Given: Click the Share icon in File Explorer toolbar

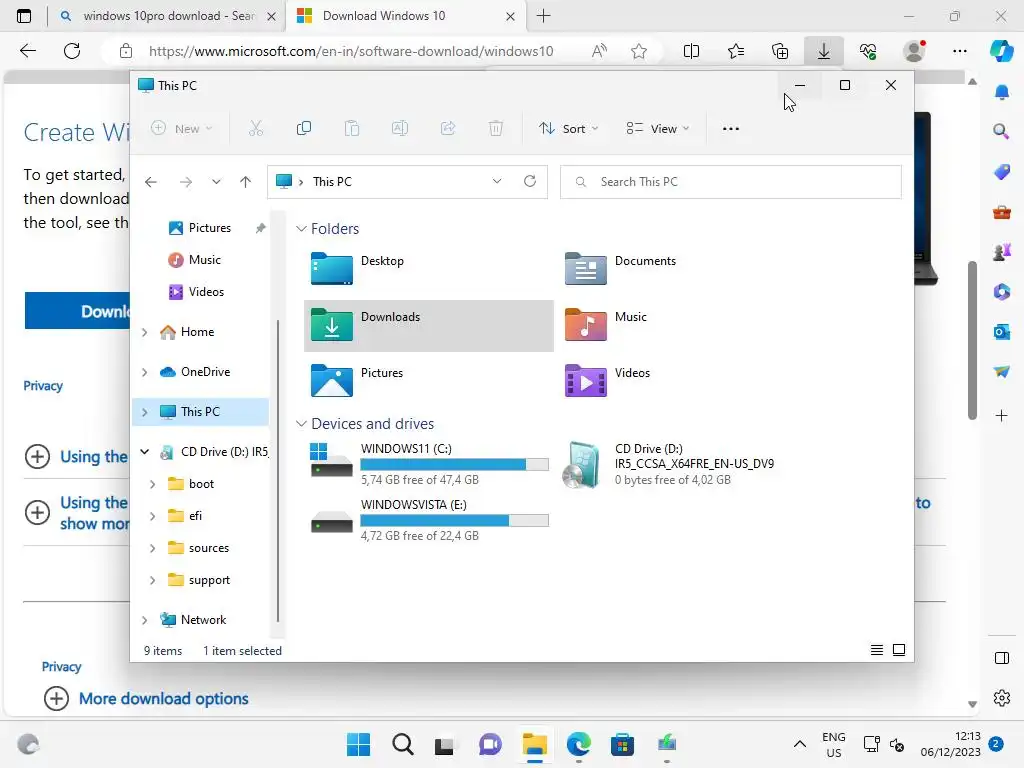Looking at the screenshot, I should pyautogui.click(x=448, y=129).
